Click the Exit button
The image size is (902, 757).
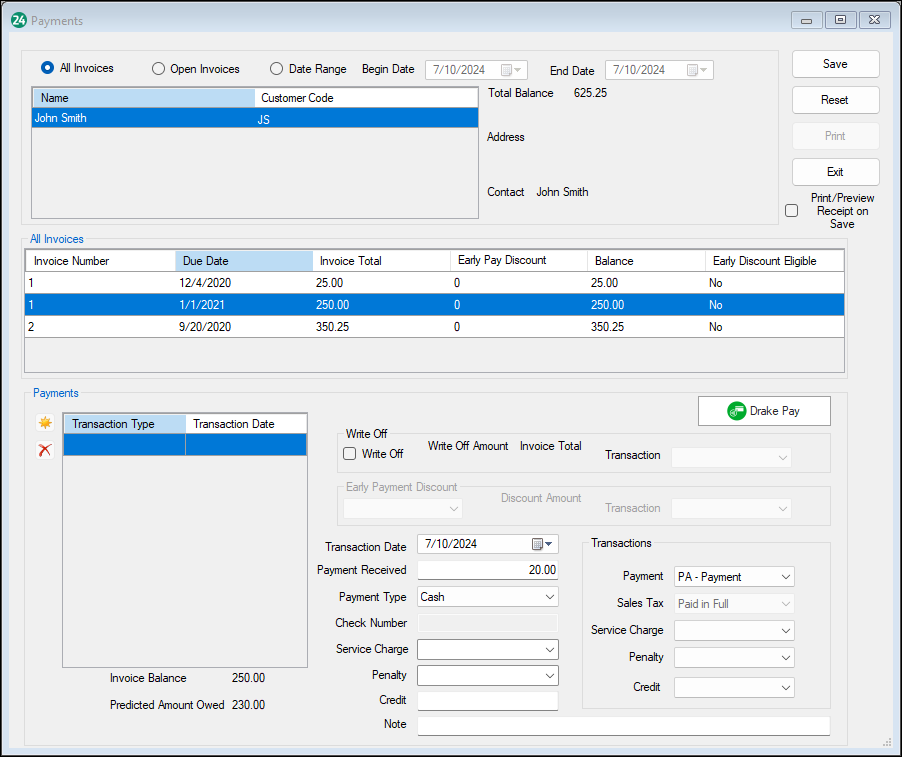pos(835,172)
